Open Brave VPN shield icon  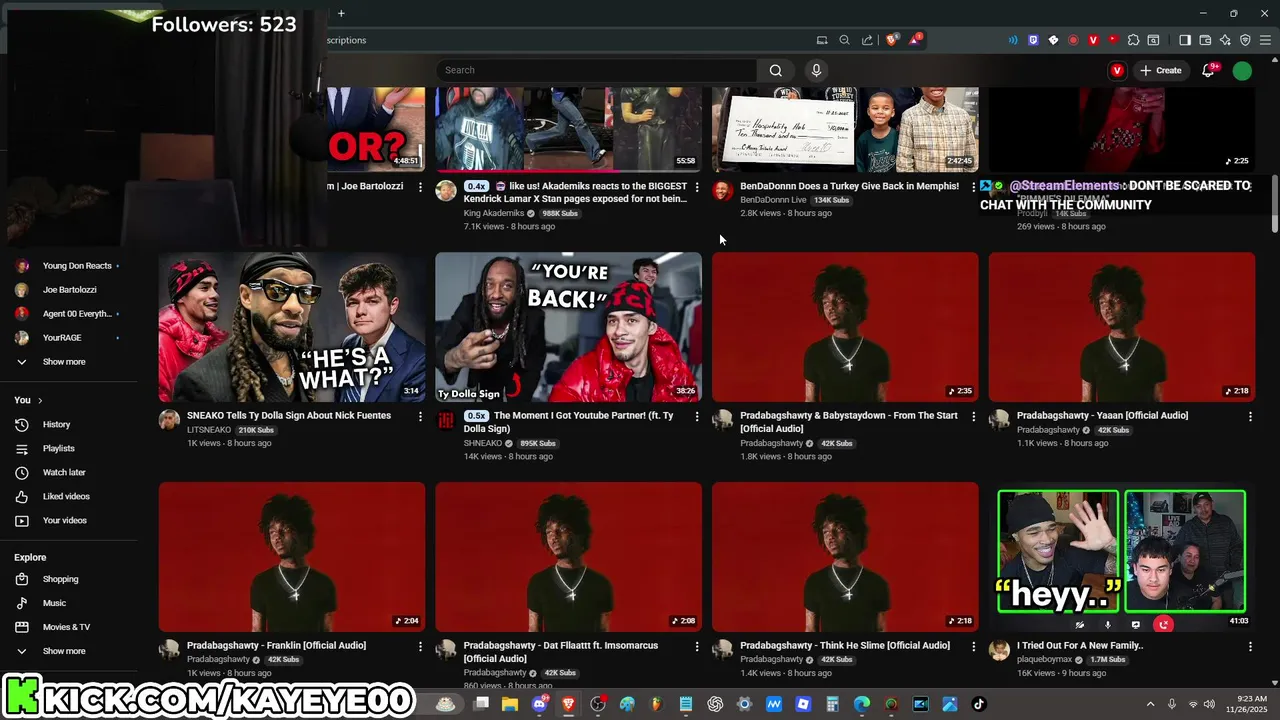click(1245, 40)
